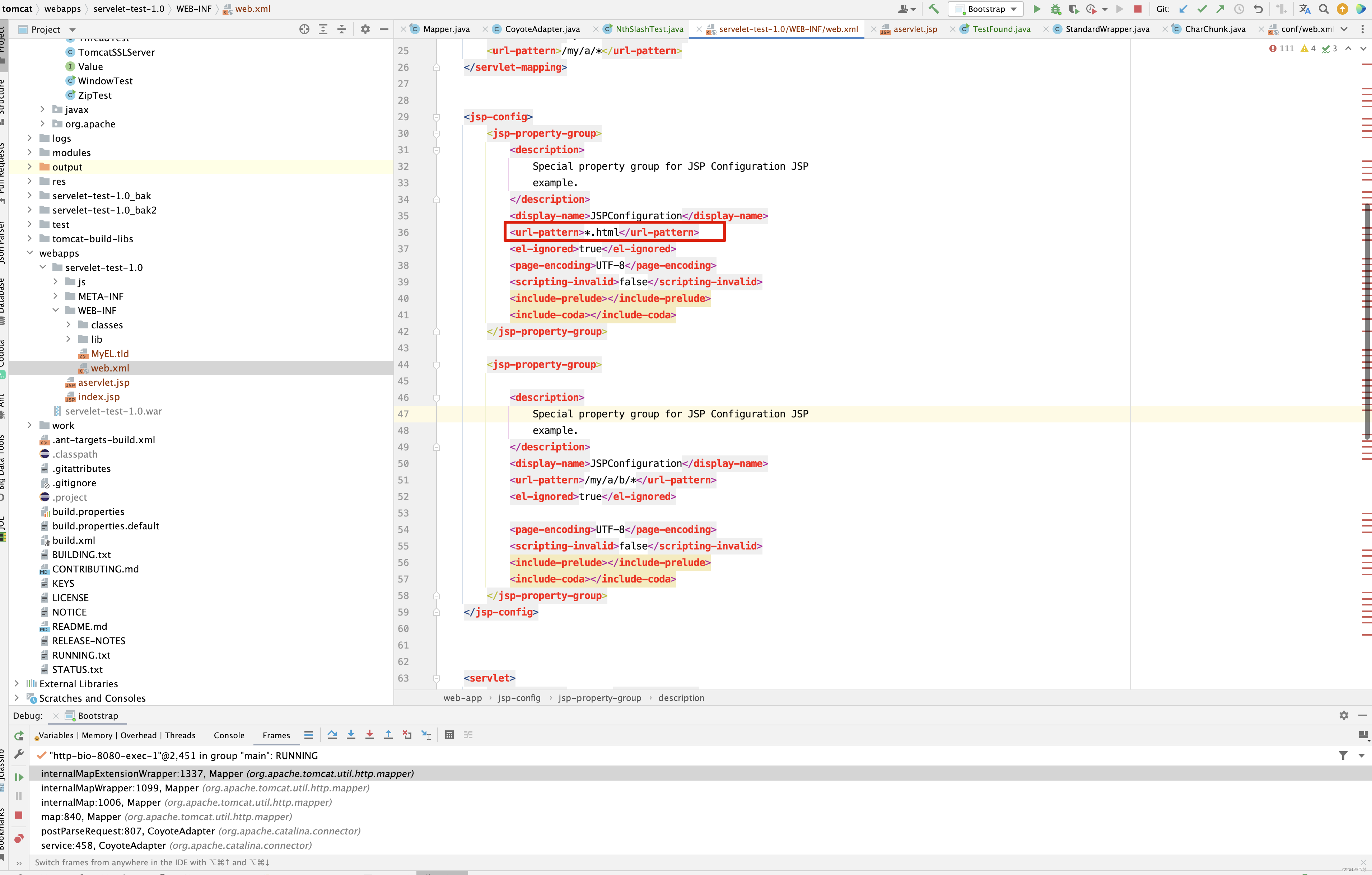Switch to the CoyoteAdapter.java editor tab
Image resolution: width=1372 pixels, height=875 pixels.
click(x=542, y=29)
